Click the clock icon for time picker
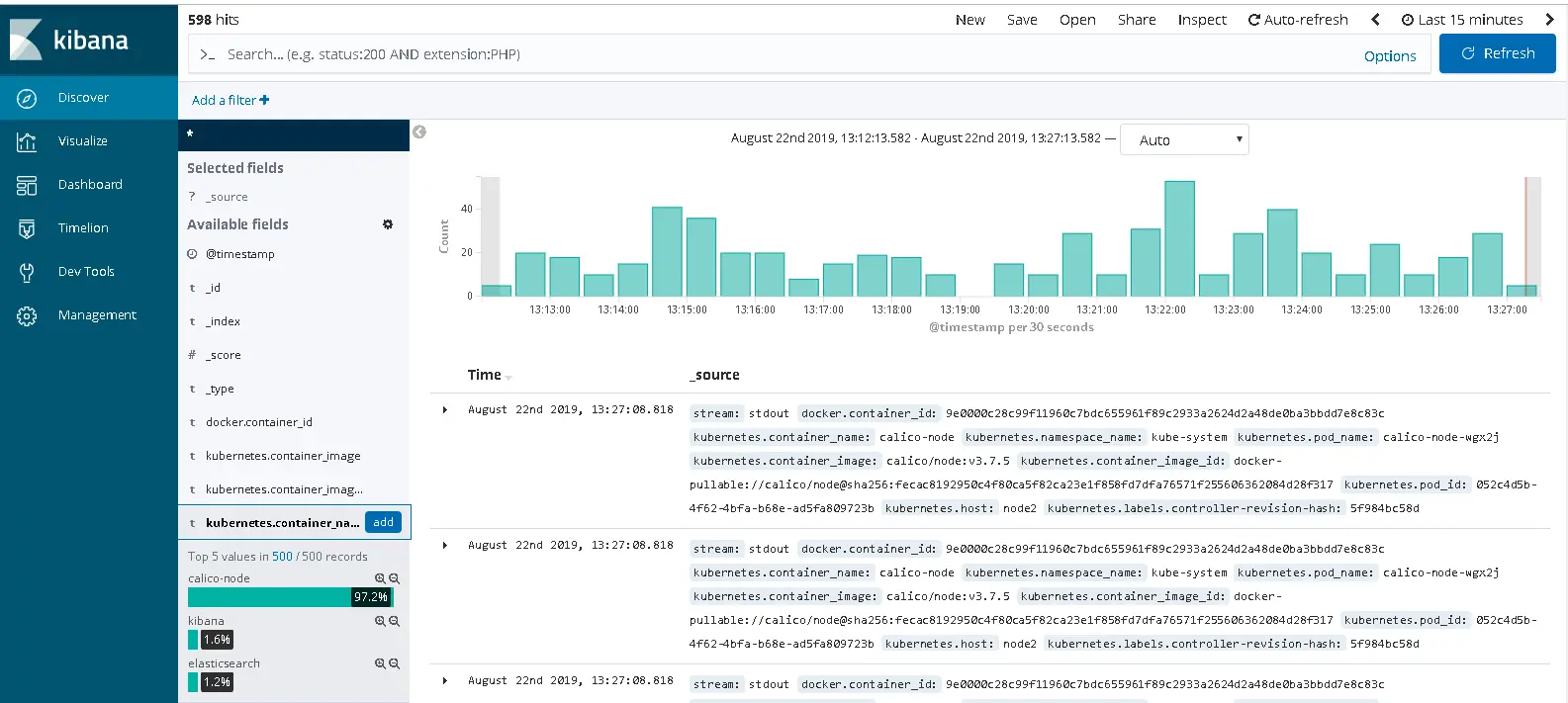Viewport: 1568px width, 703px height. (x=1408, y=20)
